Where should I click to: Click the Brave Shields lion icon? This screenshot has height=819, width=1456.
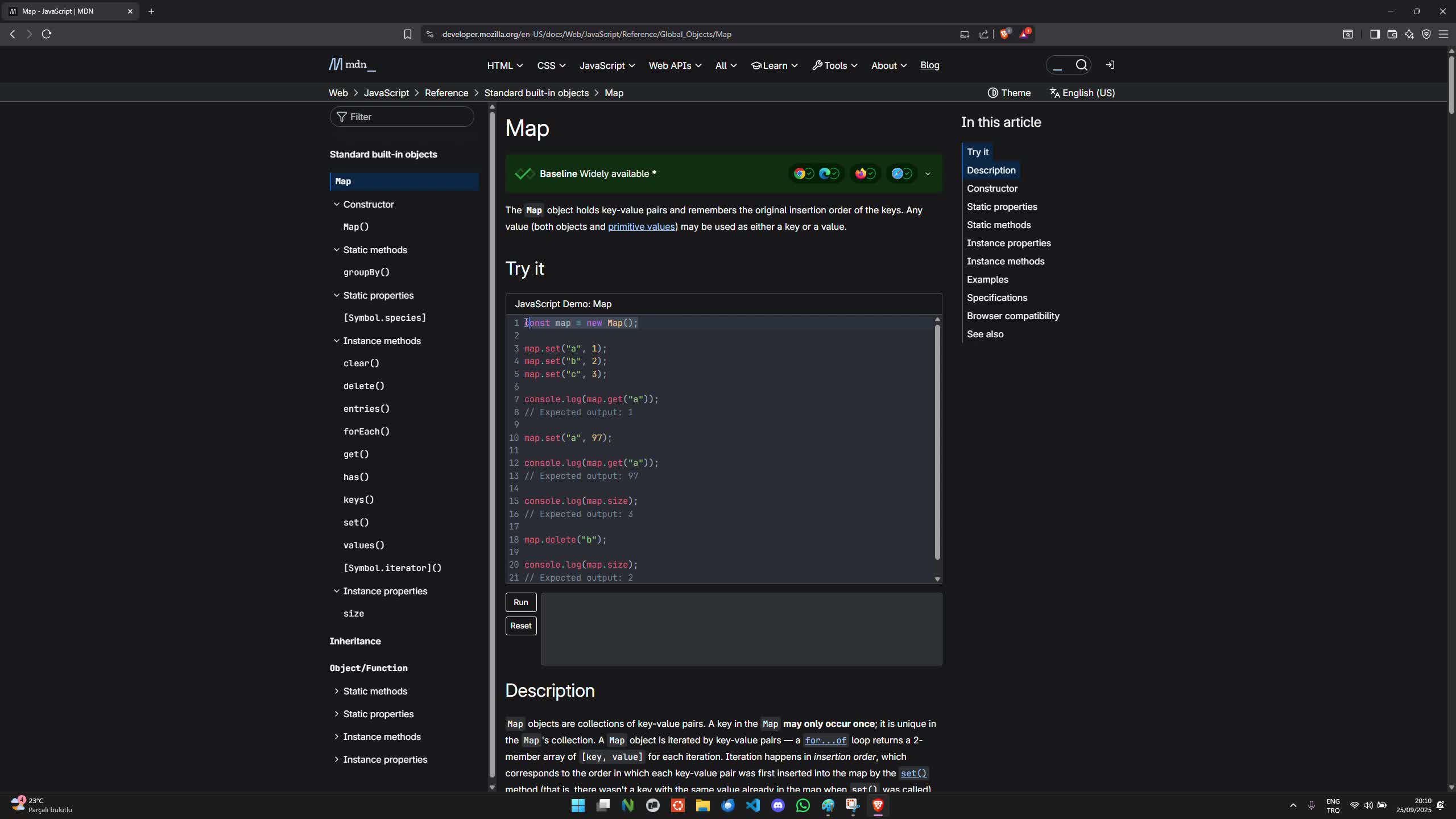coord(1004,34)
